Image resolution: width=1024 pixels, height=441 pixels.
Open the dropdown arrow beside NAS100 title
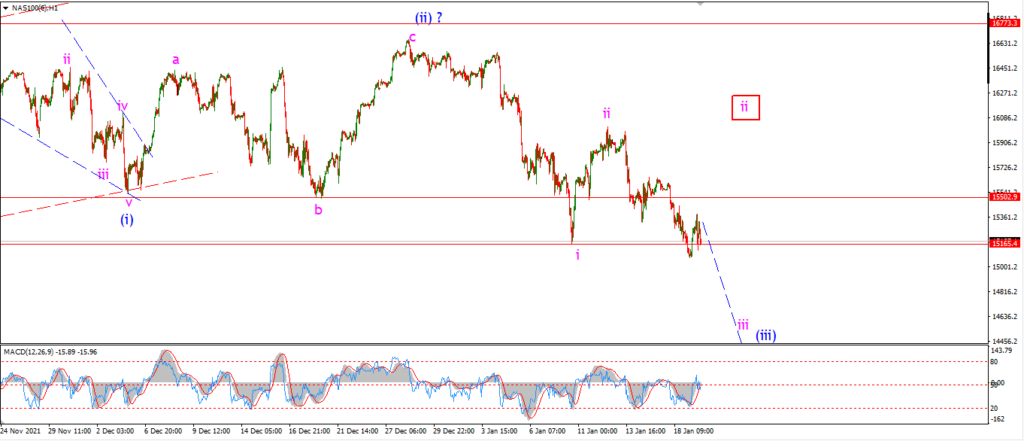(x=4, y=6)
